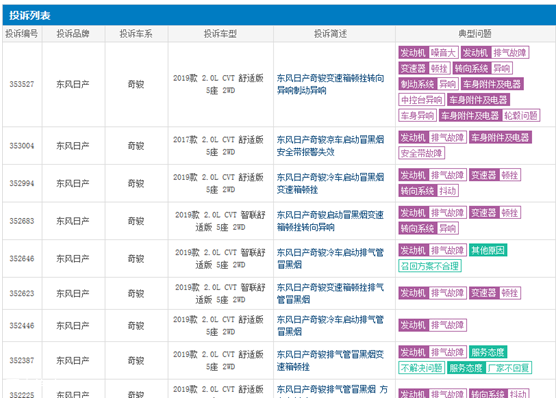Click the 车身附件及电器 tag in row 353004
Viewport: 558px width, 400px height.
coord(500,137)
